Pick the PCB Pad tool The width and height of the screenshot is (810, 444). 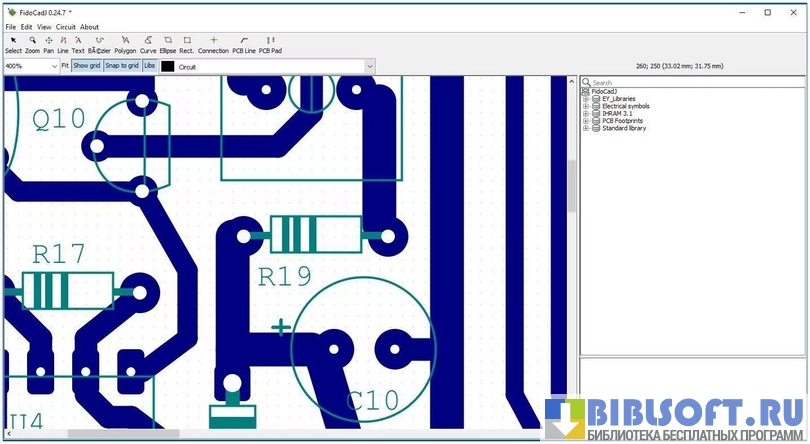(x=270, y=44)
